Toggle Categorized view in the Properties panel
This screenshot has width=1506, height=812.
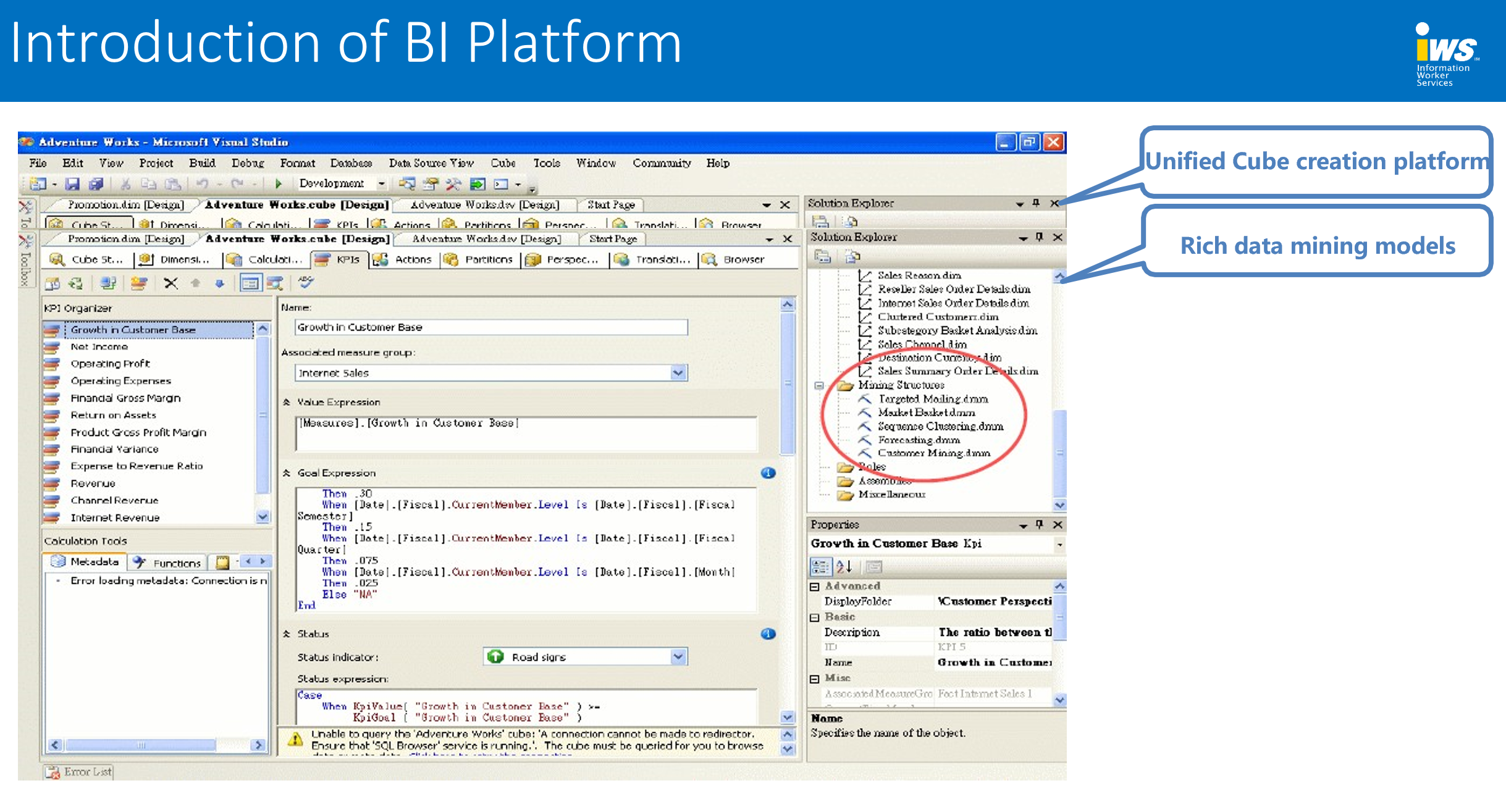click(821, 567)
